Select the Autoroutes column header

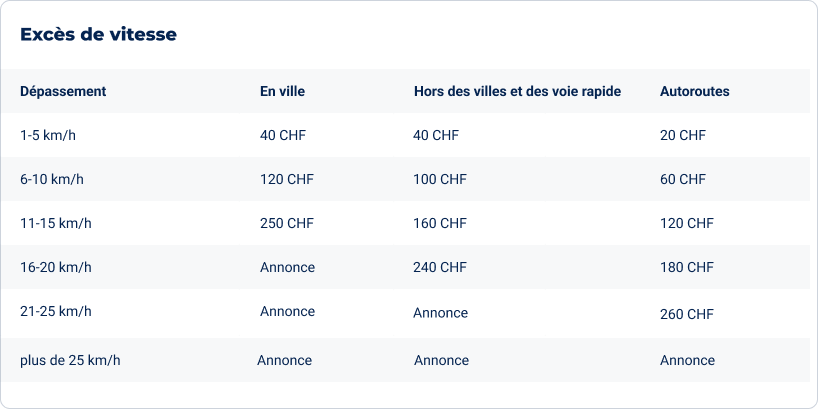(x=694, y=91)
